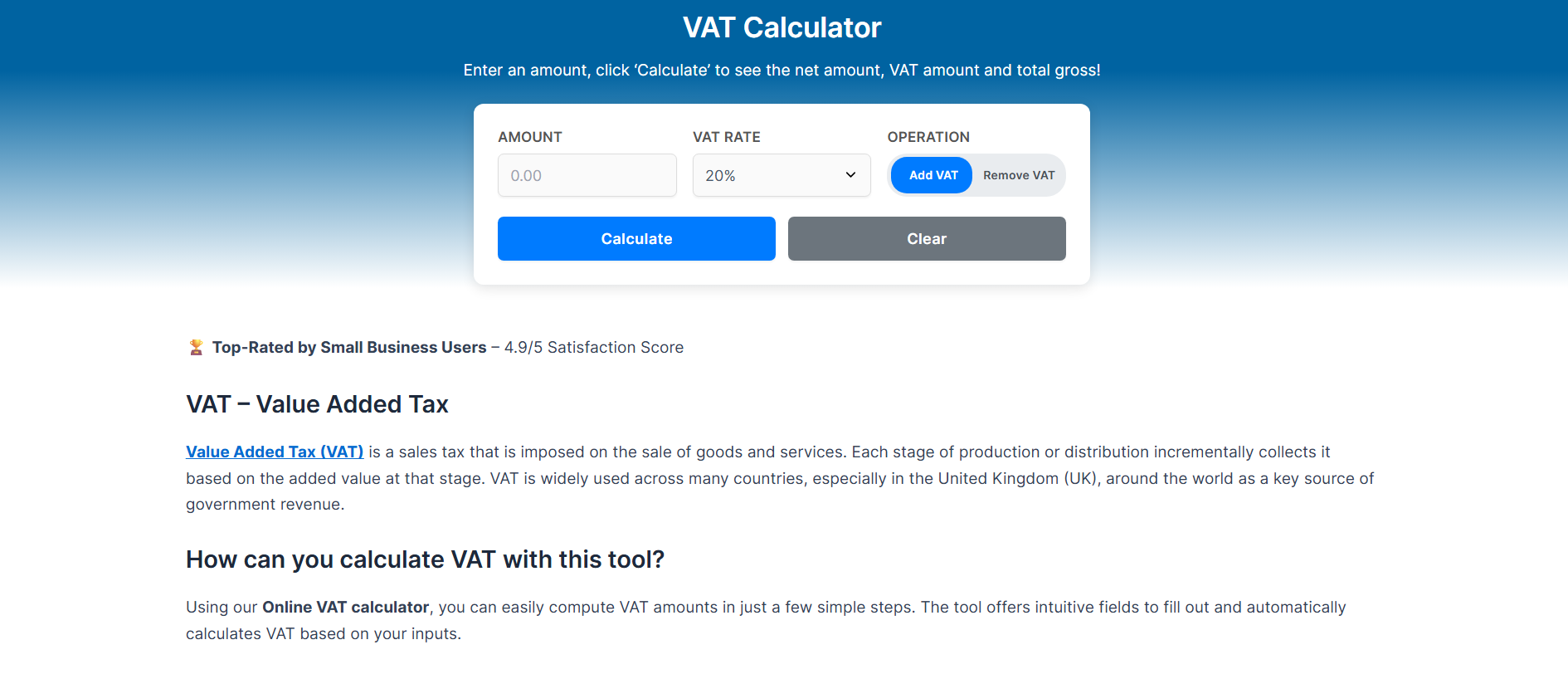Click the VAT – Value Added Tax heading
This screenshot has width=1568, height=674.
pos(317,404)
